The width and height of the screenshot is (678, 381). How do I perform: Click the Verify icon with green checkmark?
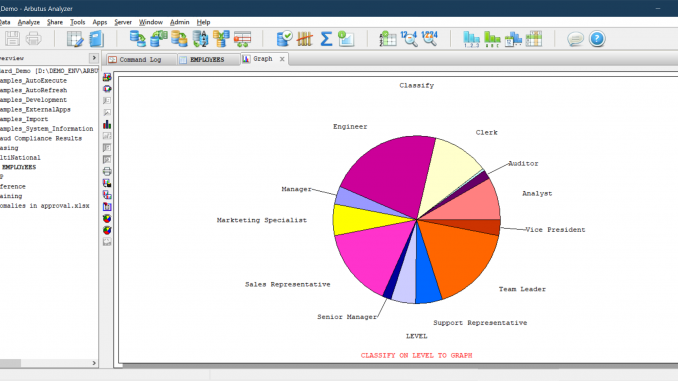pyautogui.click(x=284, y=39)
